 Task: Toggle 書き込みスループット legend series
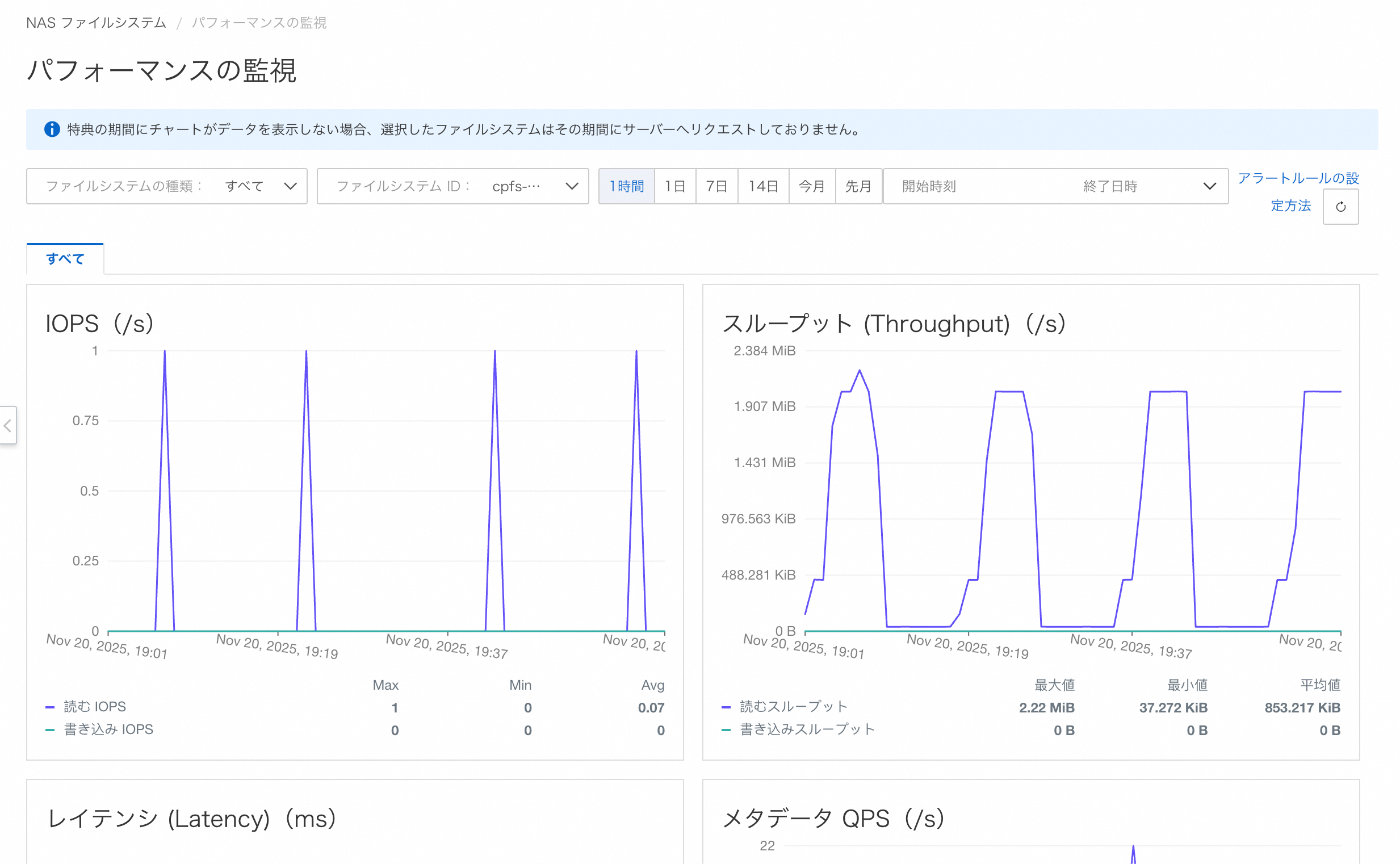[798, 729]
